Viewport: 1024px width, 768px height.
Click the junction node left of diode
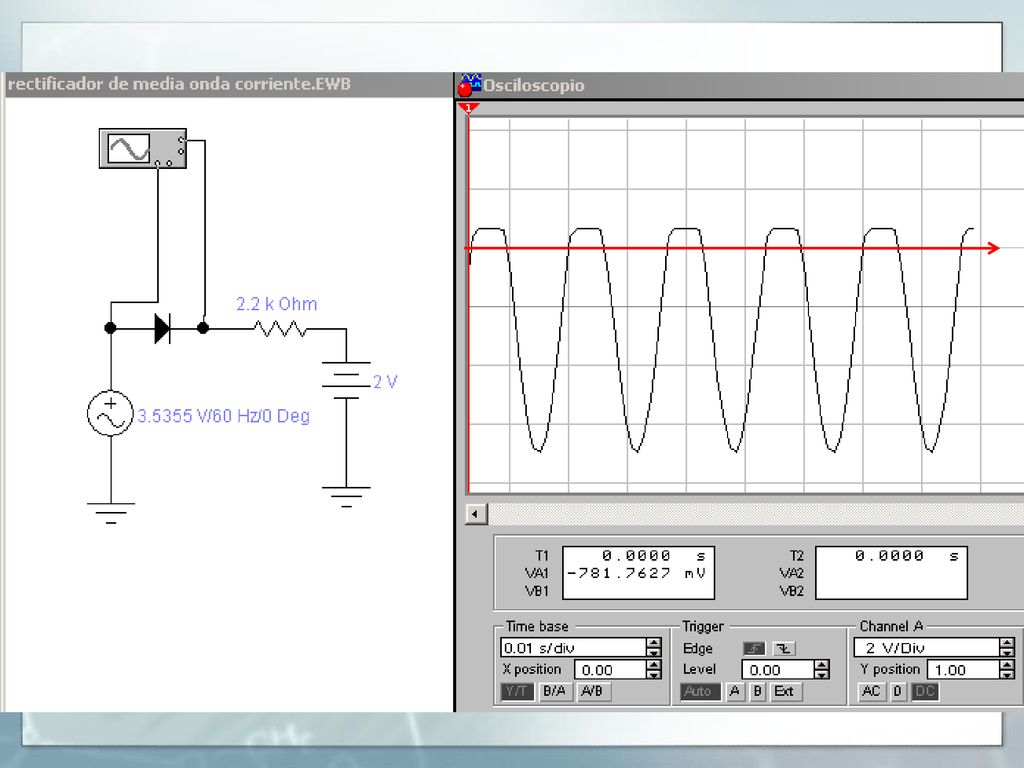(x=110, y=328)
